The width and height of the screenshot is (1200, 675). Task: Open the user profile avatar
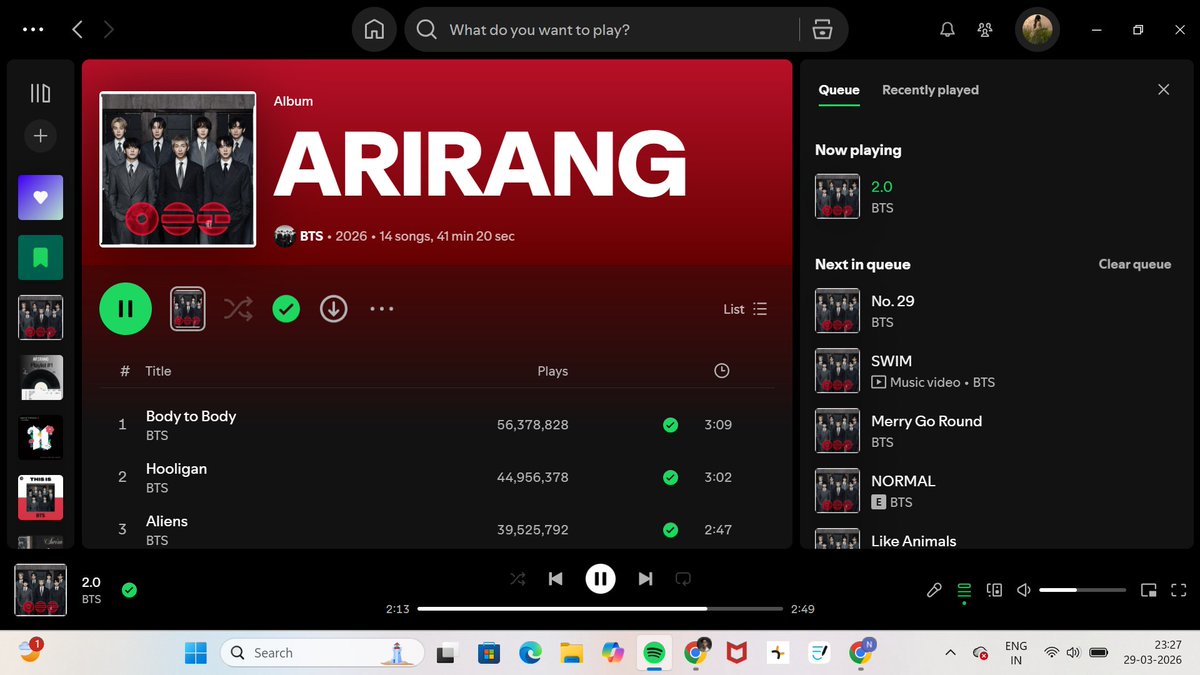point(1037,30)
